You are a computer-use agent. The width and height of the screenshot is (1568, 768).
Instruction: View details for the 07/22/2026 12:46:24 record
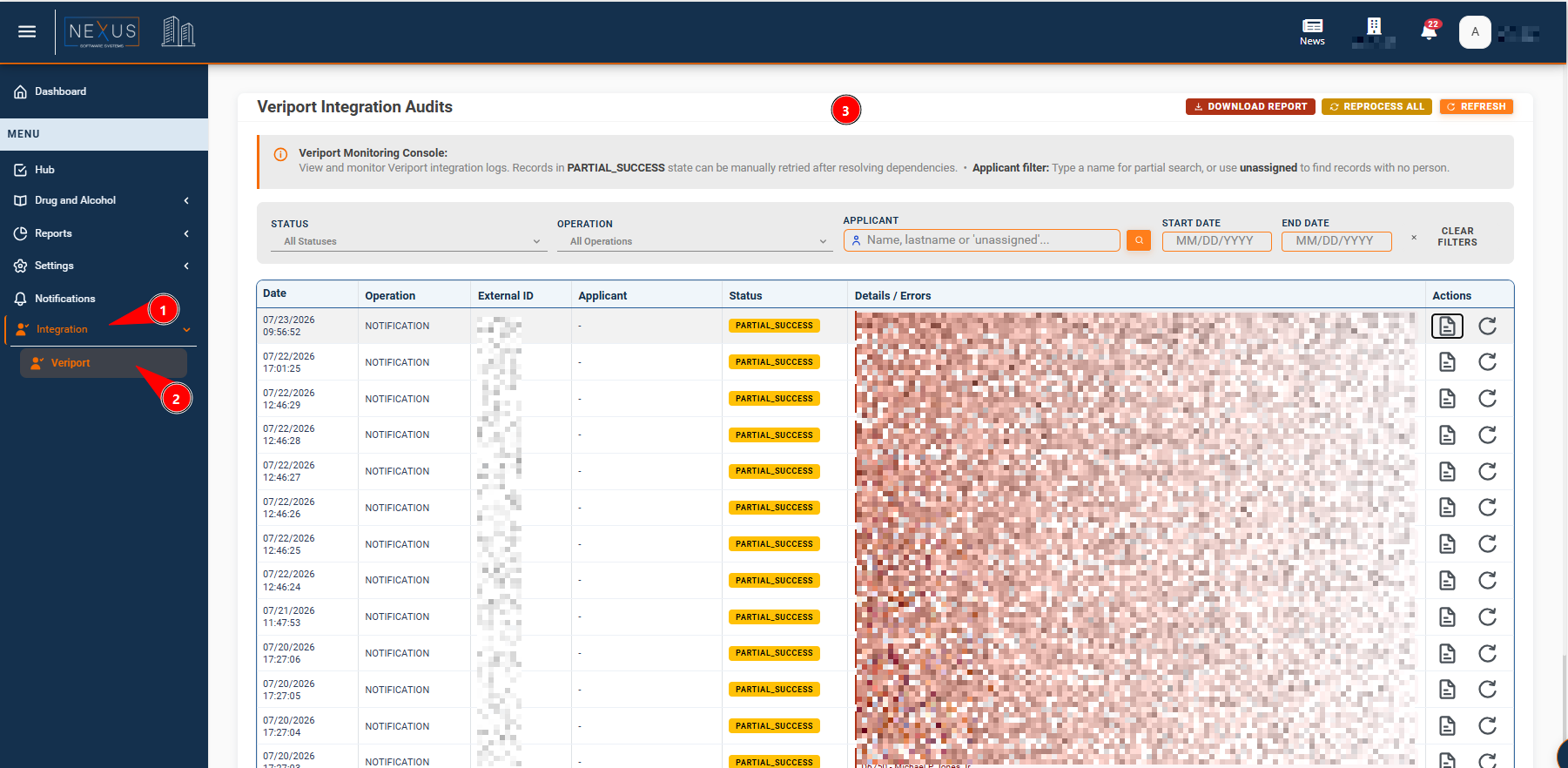click(1447, 581)
